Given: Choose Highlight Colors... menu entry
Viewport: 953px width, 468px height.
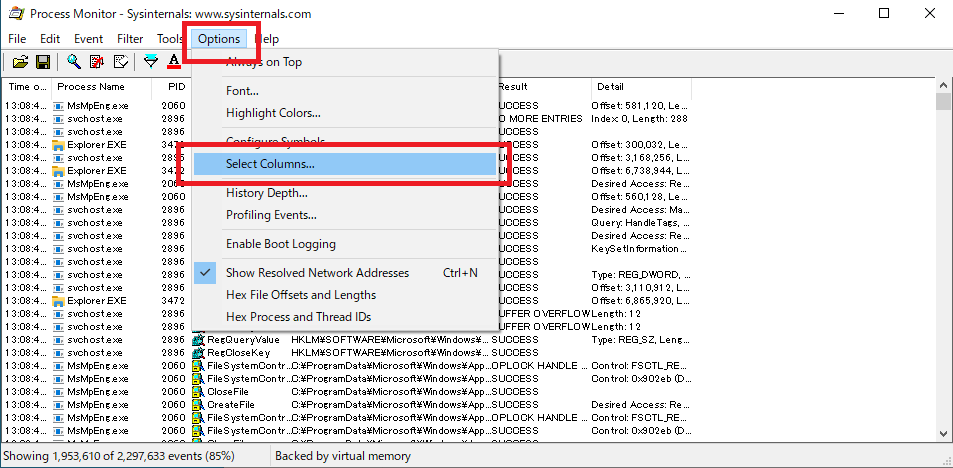Looking at the screenshot, I should pos(345,113).
